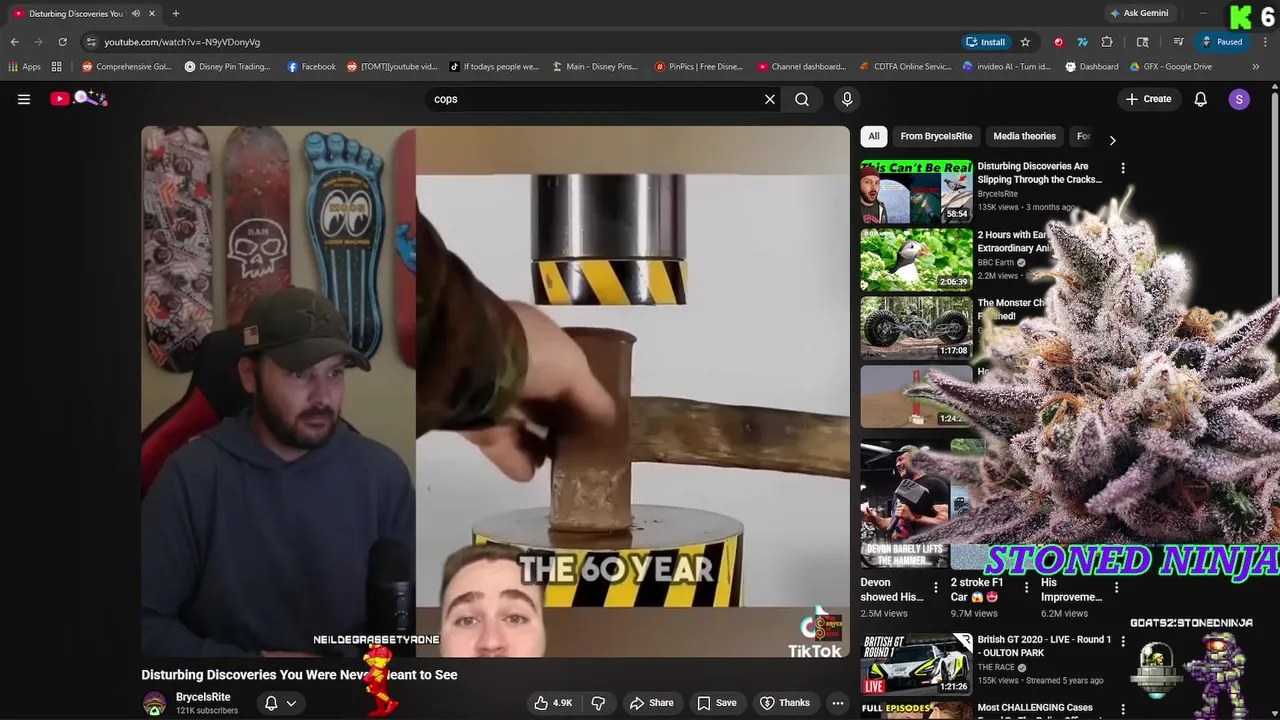The width and height of the screenshot is (1280, 720).
Task: Click the Share button
Action: [652, 703]
